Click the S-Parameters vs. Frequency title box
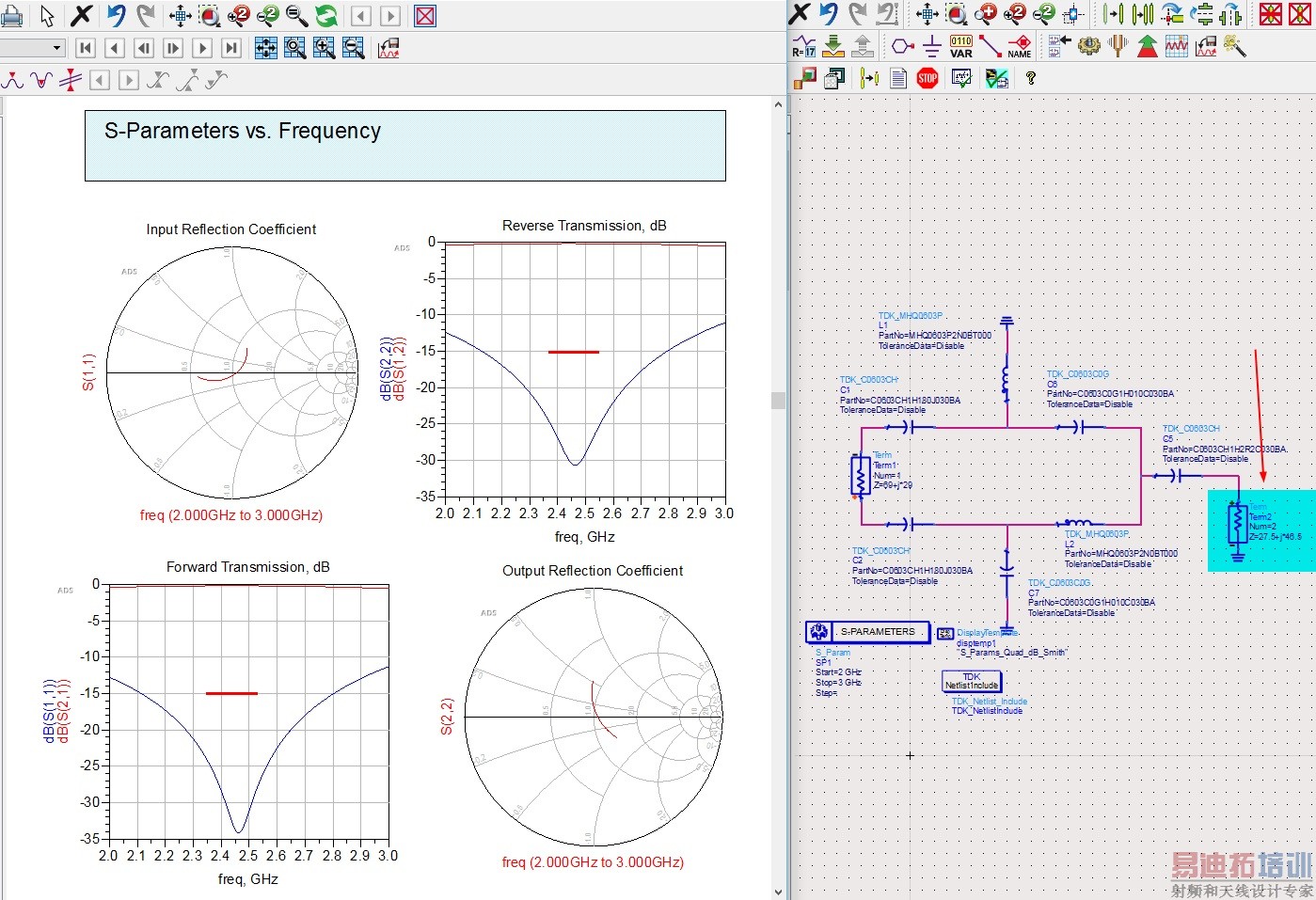1316x900 pixels. pyautogui.click(x=404, y=146)
